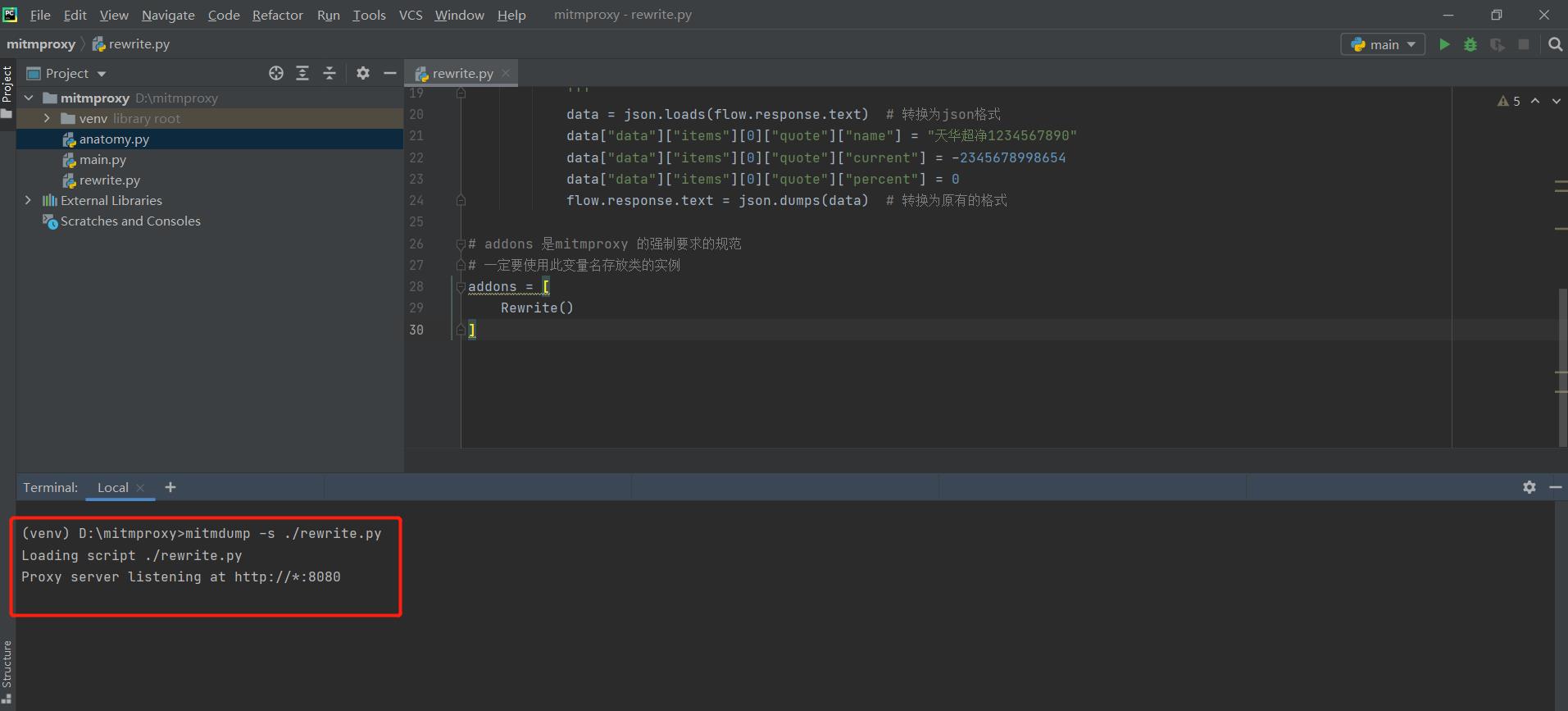Click the Rewrite() call on line 29

[x=537, y=308]
